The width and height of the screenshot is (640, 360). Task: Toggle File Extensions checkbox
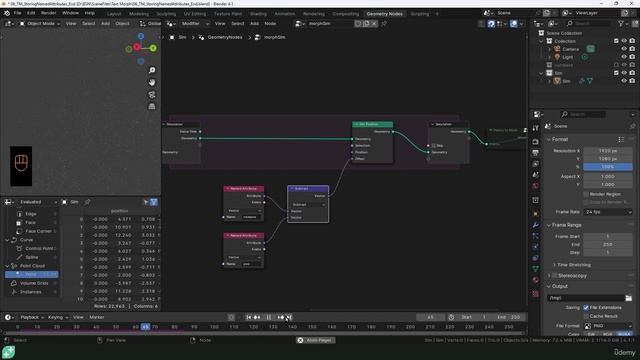pos(586,308)
